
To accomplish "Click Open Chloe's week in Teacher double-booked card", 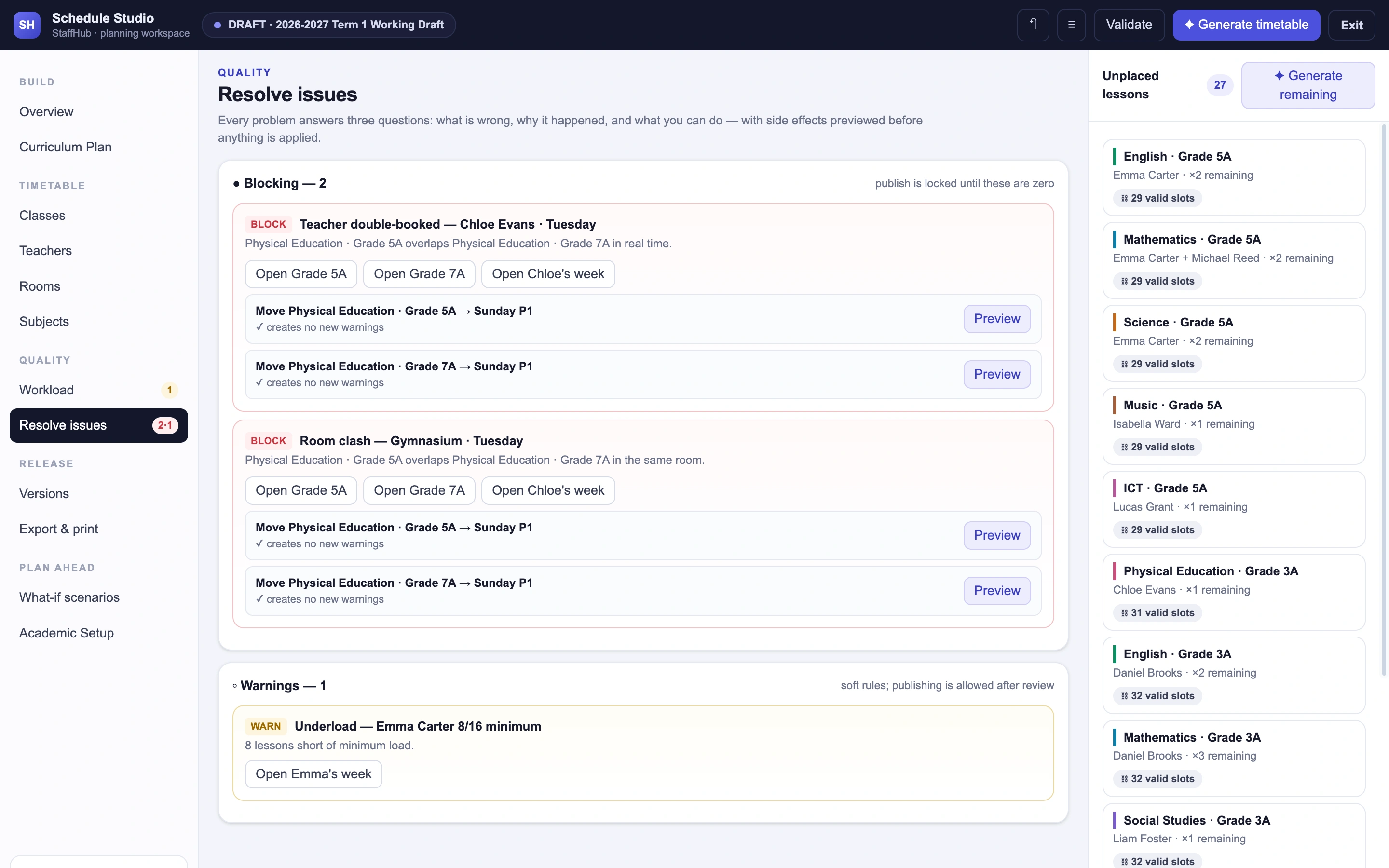I will [547, 274].
